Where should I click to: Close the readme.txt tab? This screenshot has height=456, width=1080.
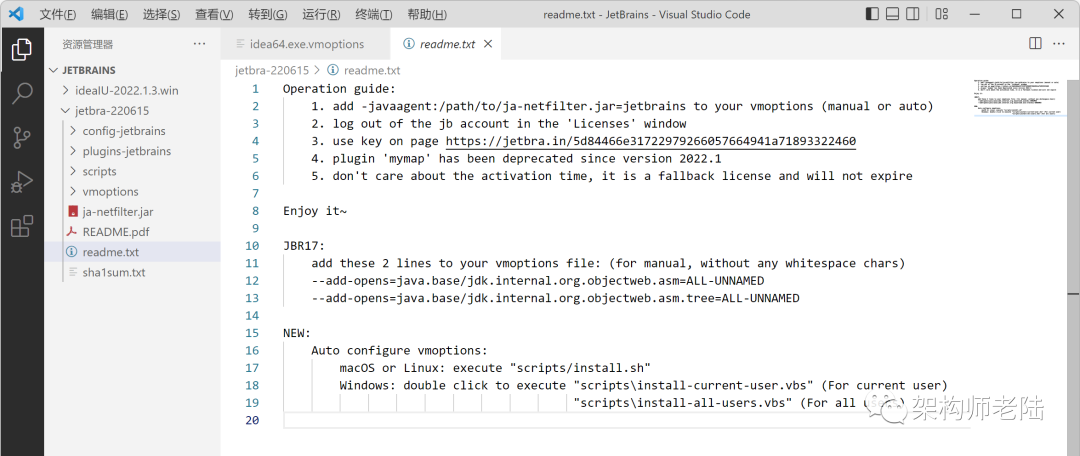[488, 43]
